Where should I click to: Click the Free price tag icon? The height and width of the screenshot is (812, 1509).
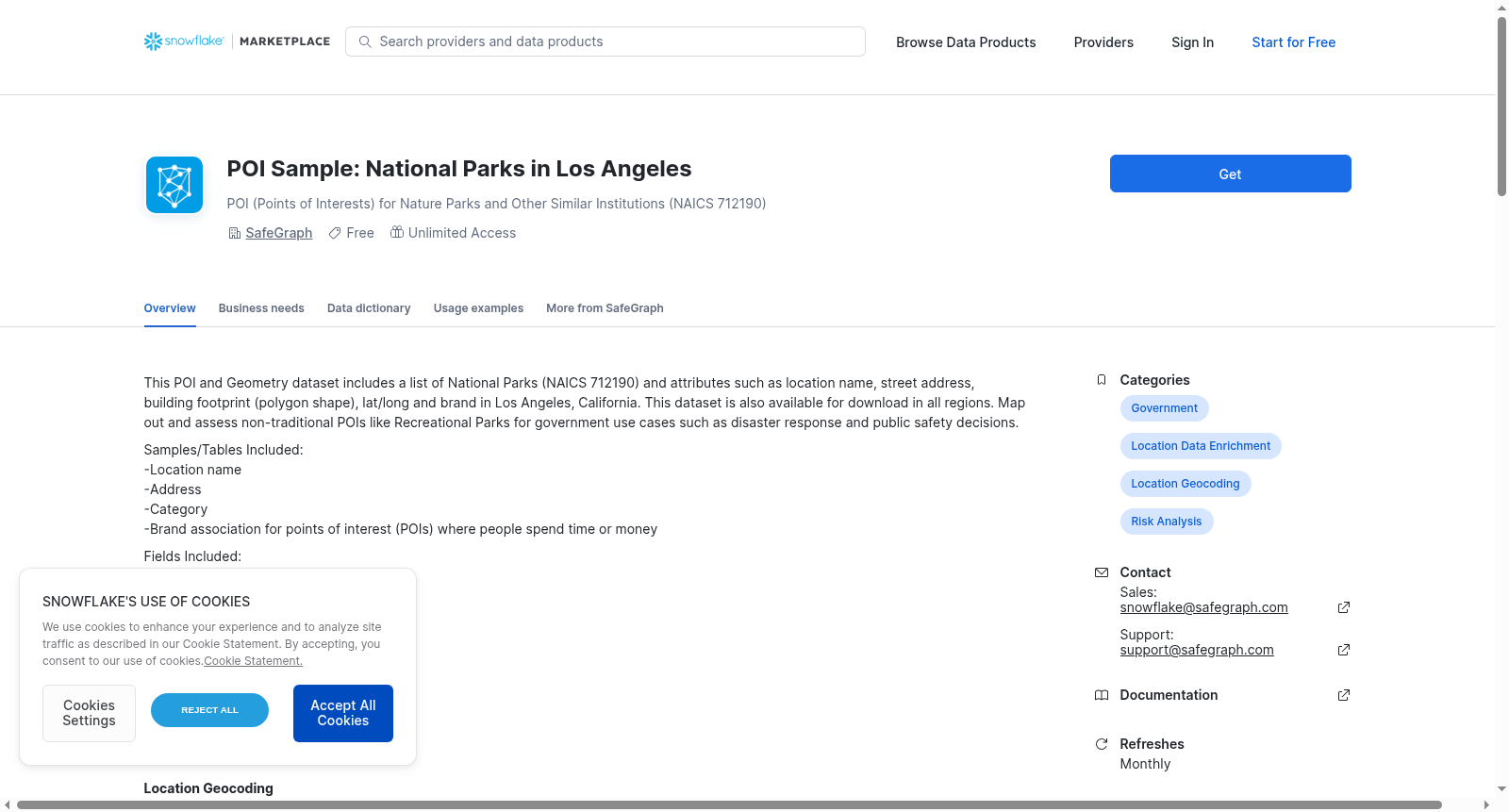(x=335, y=233)
